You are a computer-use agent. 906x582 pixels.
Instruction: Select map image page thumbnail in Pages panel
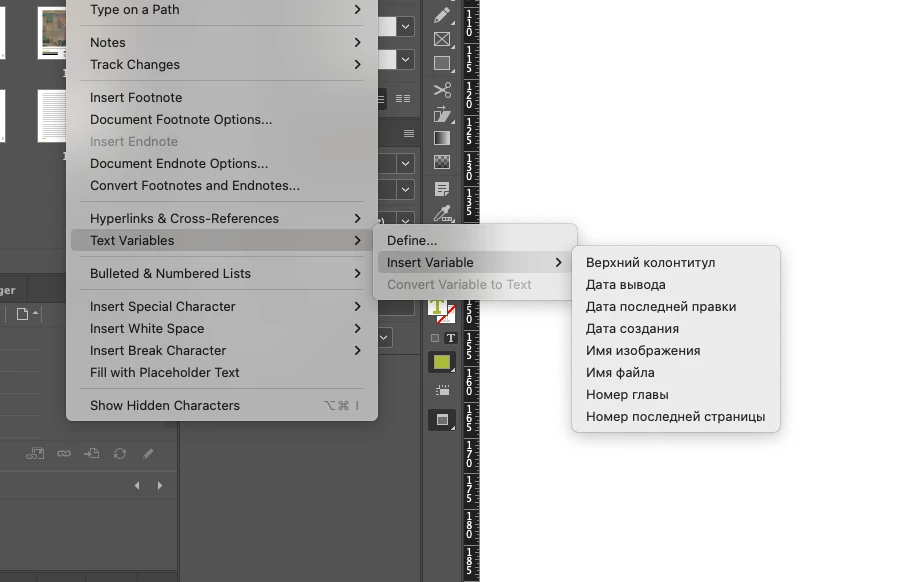(52, 32)
